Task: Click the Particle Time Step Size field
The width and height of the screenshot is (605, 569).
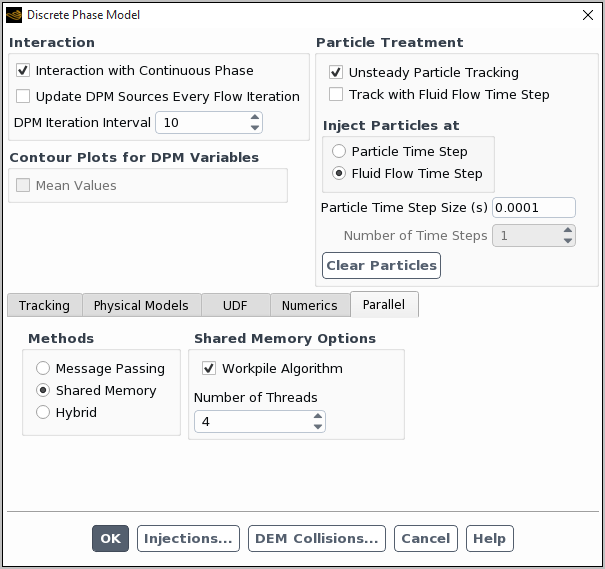Action: [x=534, y=208]
